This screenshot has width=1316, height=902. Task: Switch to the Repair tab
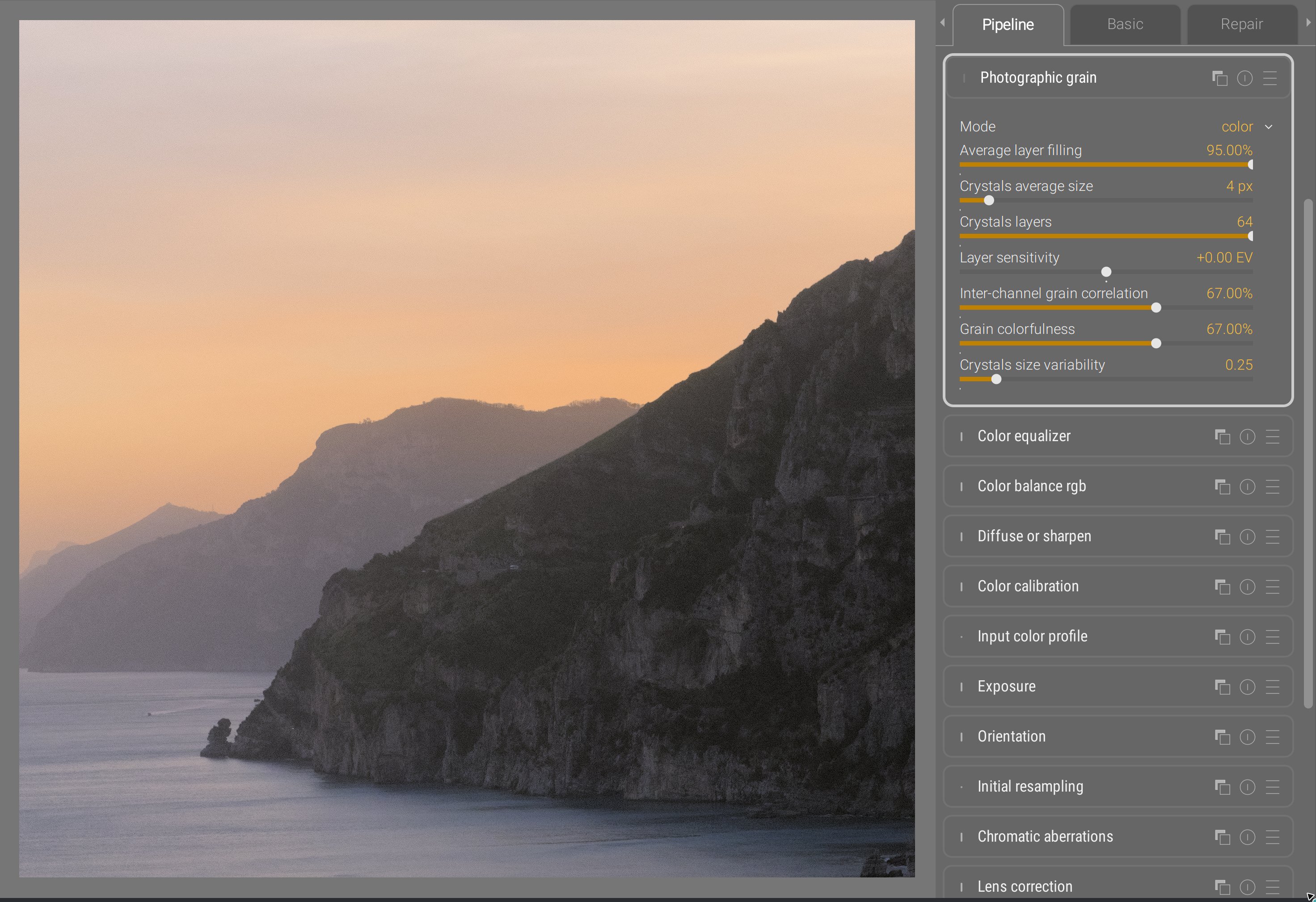1241,24
